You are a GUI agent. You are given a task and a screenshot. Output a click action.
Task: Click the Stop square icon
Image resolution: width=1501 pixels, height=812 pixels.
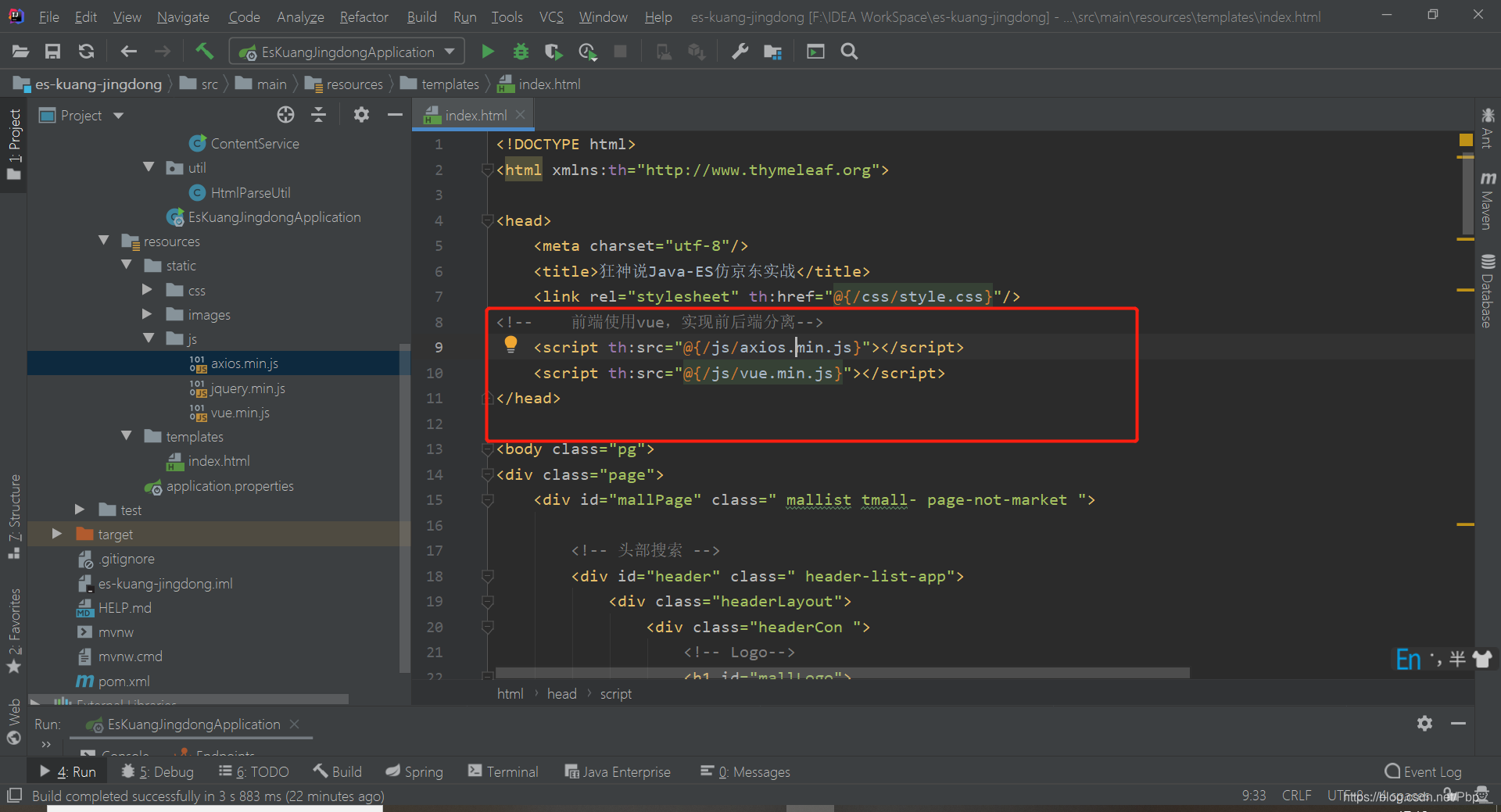[620, 52]
